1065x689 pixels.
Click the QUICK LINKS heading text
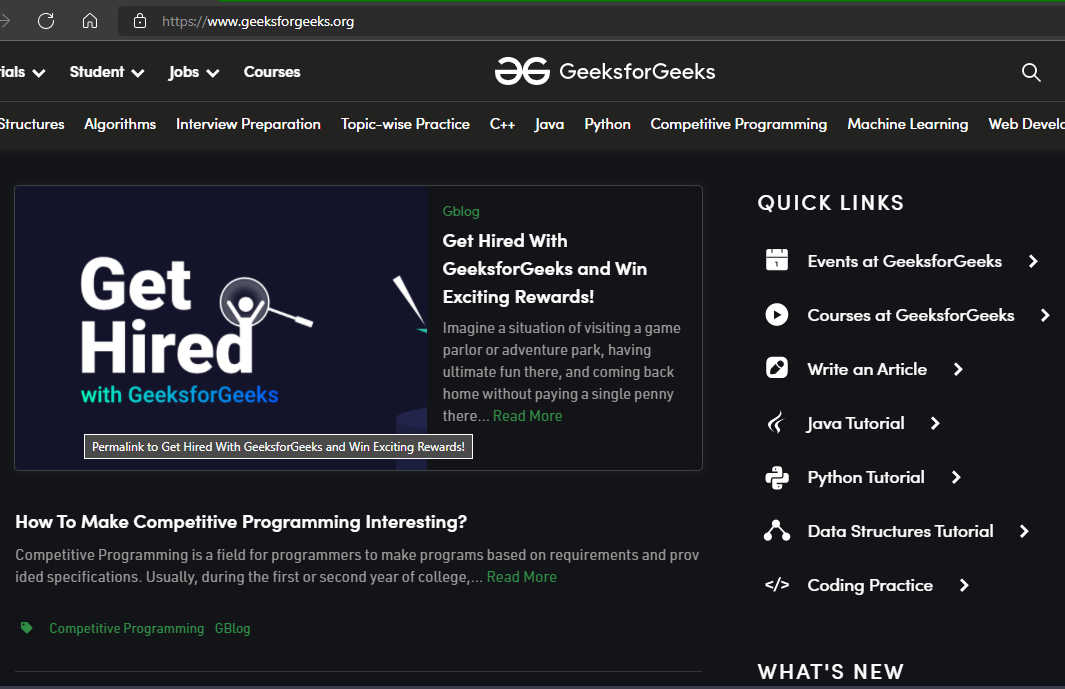click(830, 202)
